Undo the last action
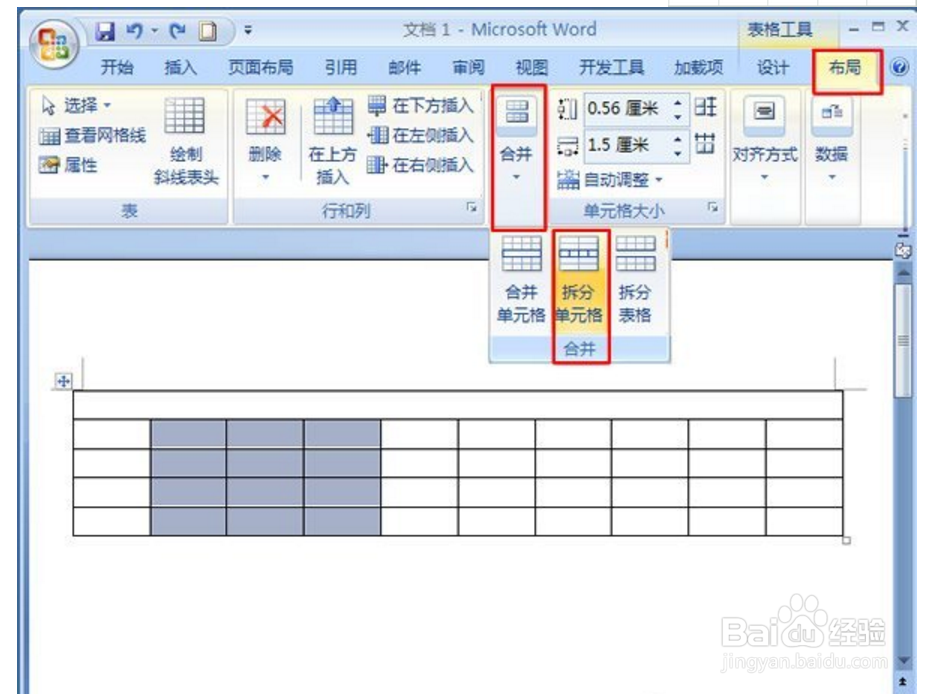The image size is (940, 694). tap(135, 31)
